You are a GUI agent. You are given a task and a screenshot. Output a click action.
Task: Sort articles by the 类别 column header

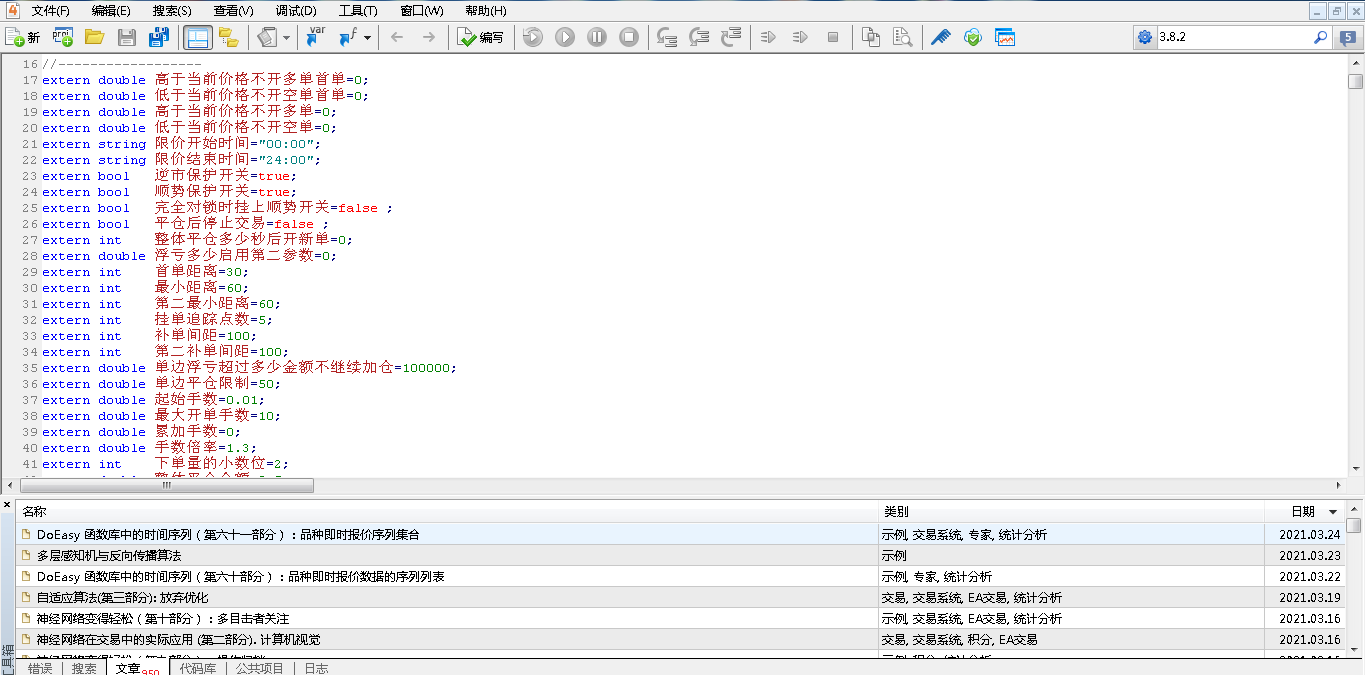[1071, 511]
